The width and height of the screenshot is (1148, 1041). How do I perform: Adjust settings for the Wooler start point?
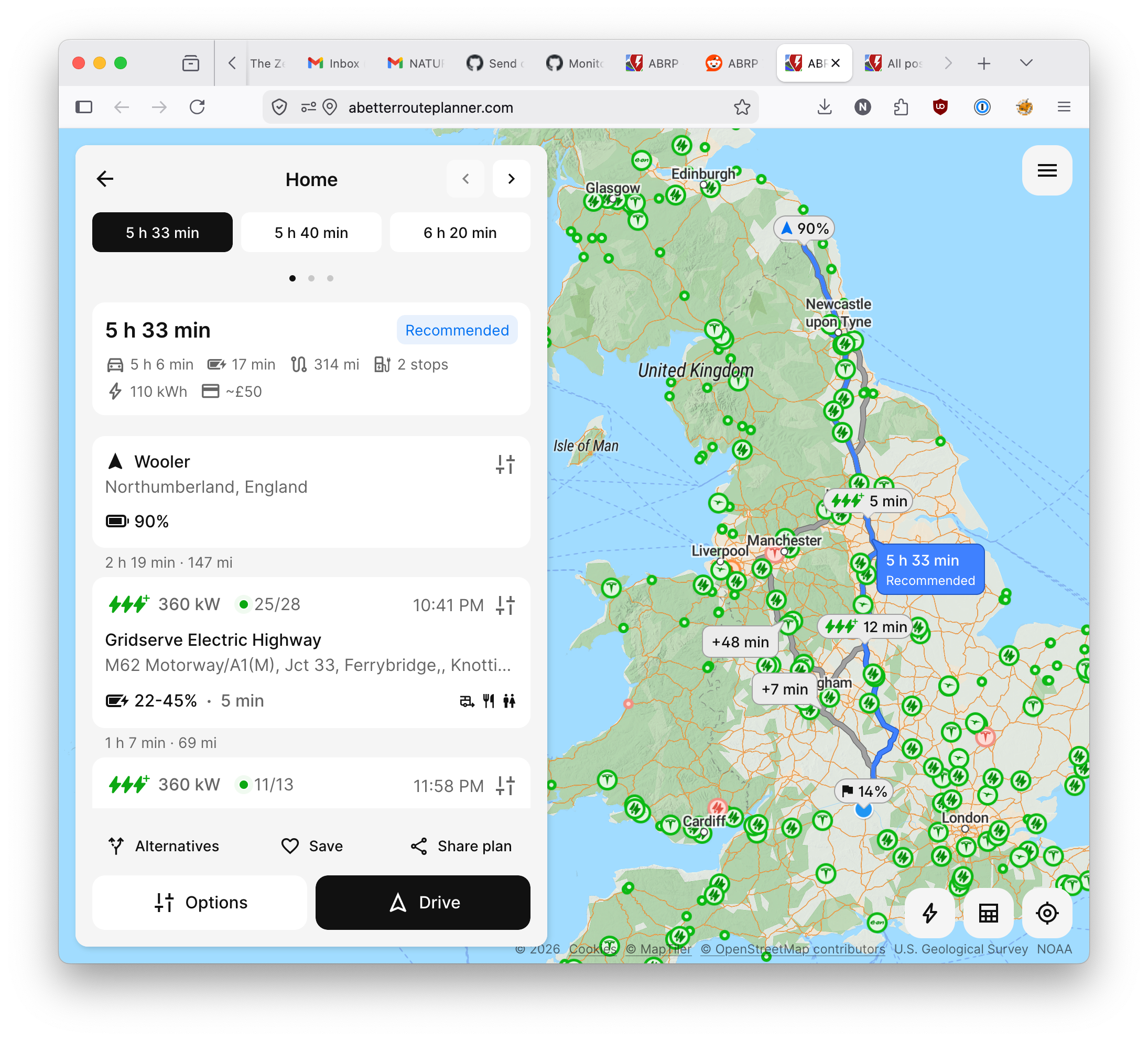pos(505,465)
